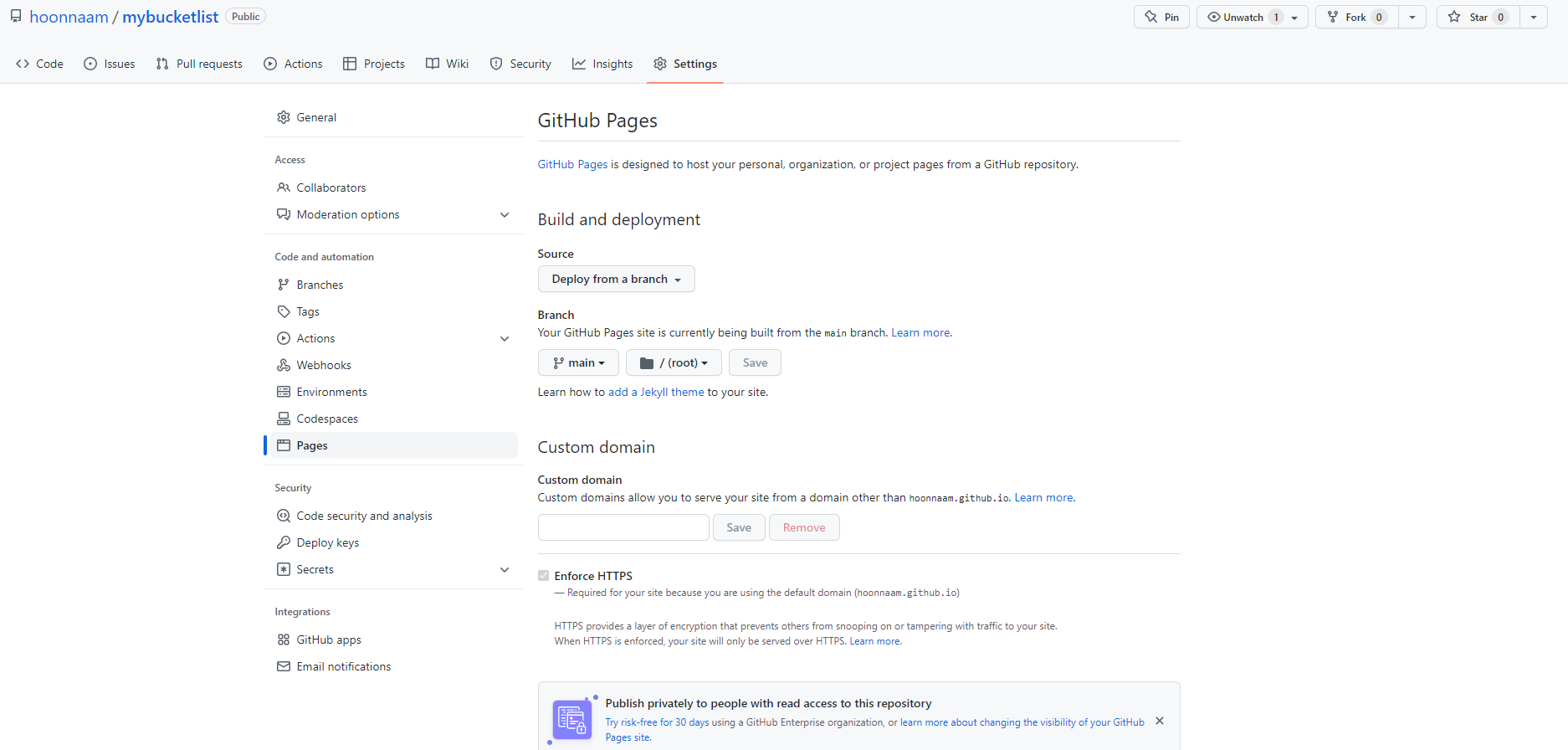Open General settings in the sidebar
1568x750 pixels.
(x=394, y=117)
